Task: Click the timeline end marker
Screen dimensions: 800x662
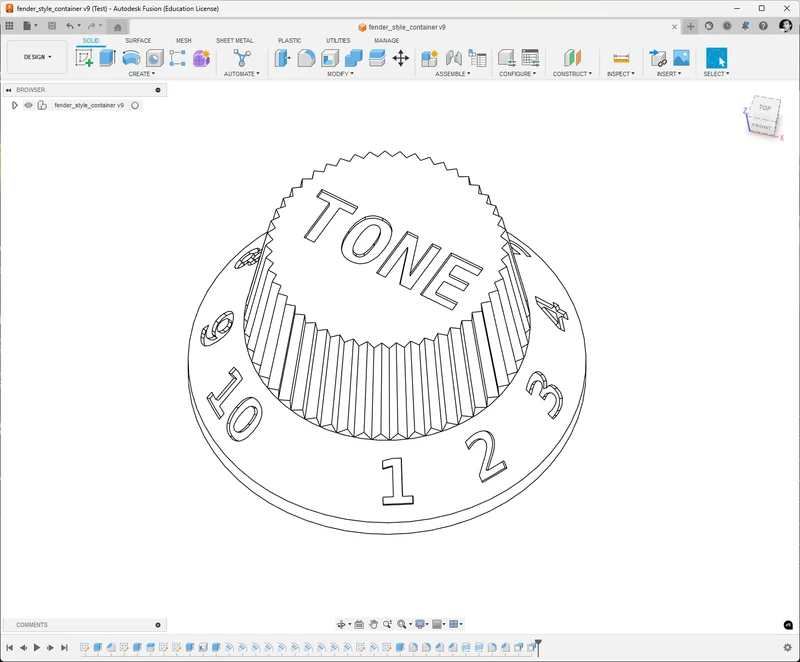Action: [538, 646]
